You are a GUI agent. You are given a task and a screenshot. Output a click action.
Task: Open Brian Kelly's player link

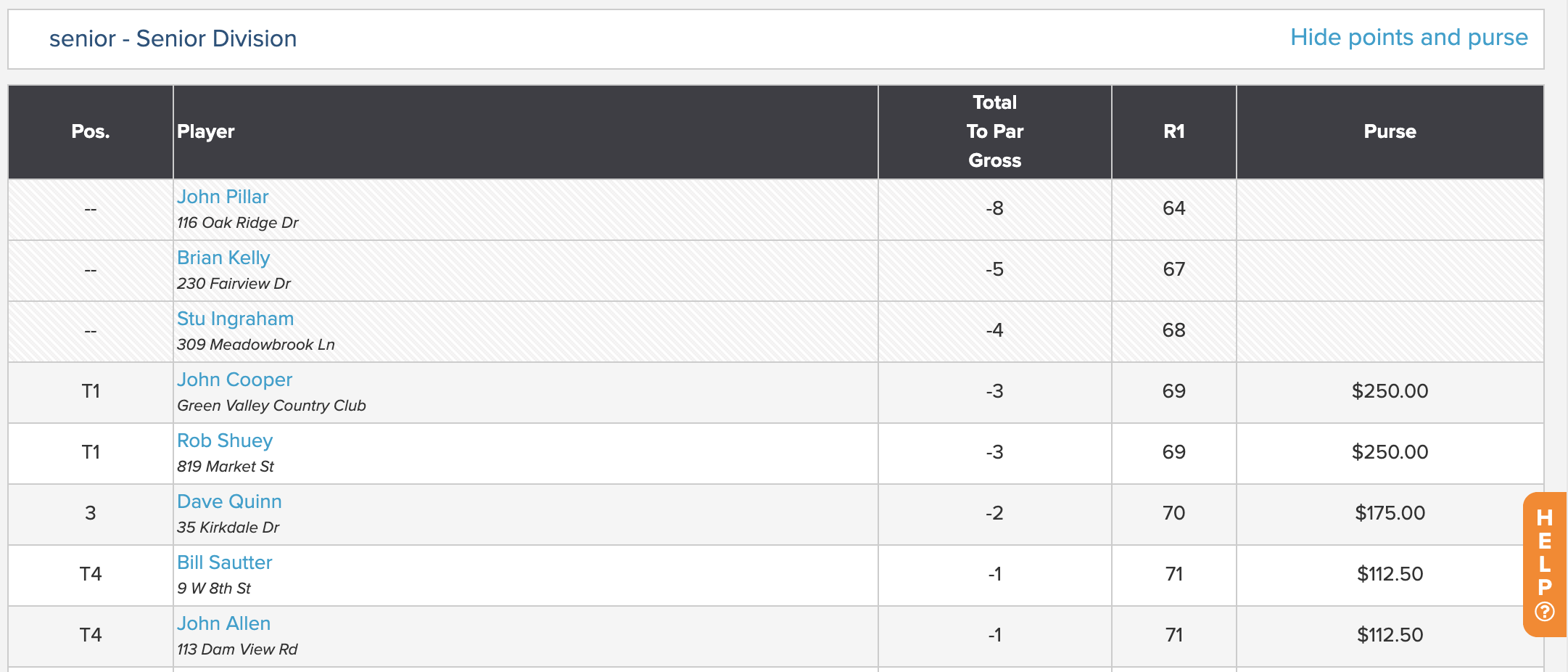tap(223, 258)
